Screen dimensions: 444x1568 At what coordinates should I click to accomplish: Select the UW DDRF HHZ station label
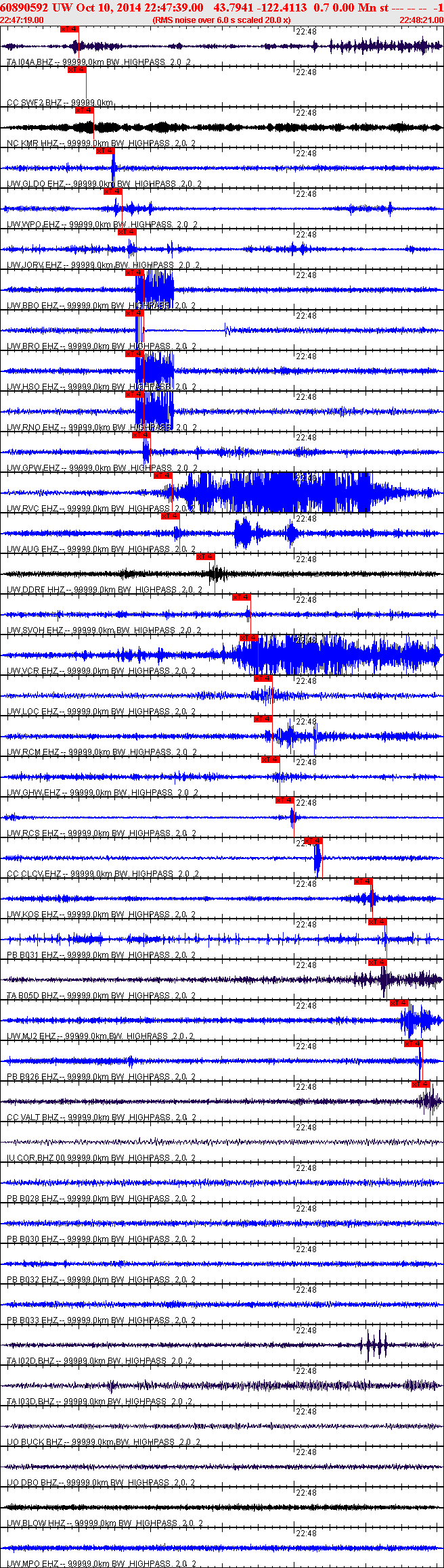tap(36, 590)
